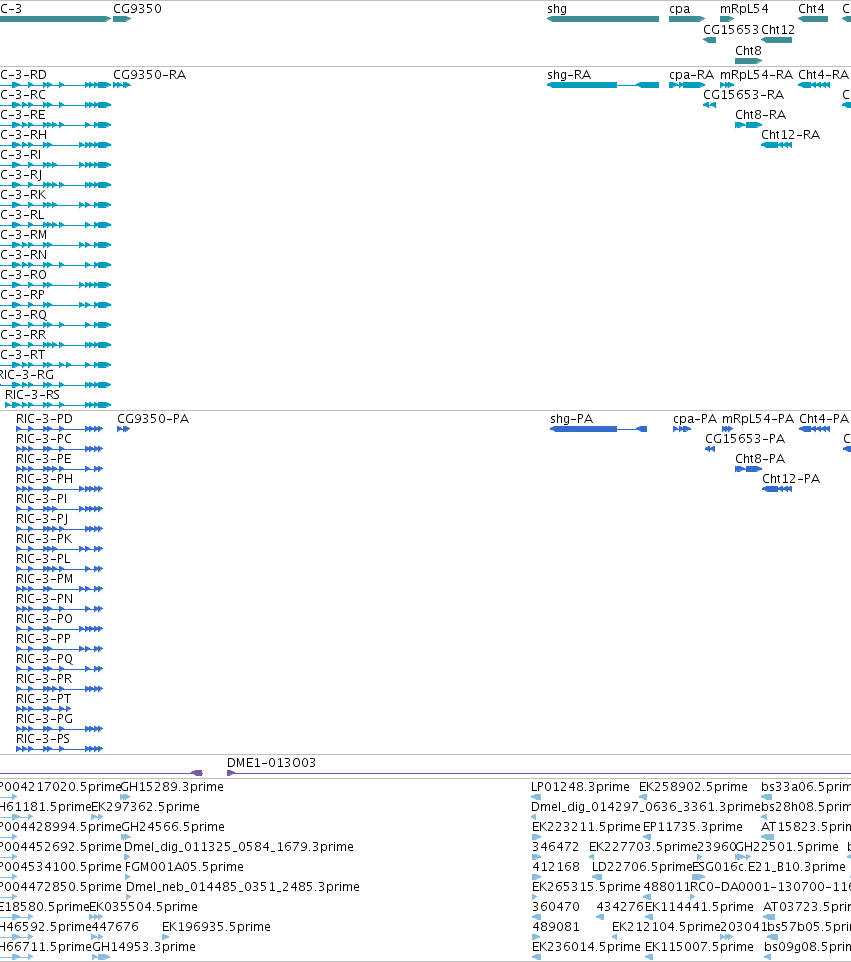This screenshot has width=851, height=962.
Task: Open the RIC-3-PH protein label
Action: click(44, 479)
